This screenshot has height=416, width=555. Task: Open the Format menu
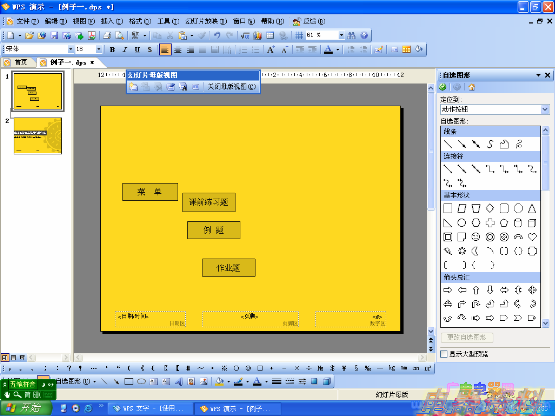point(139,21)
